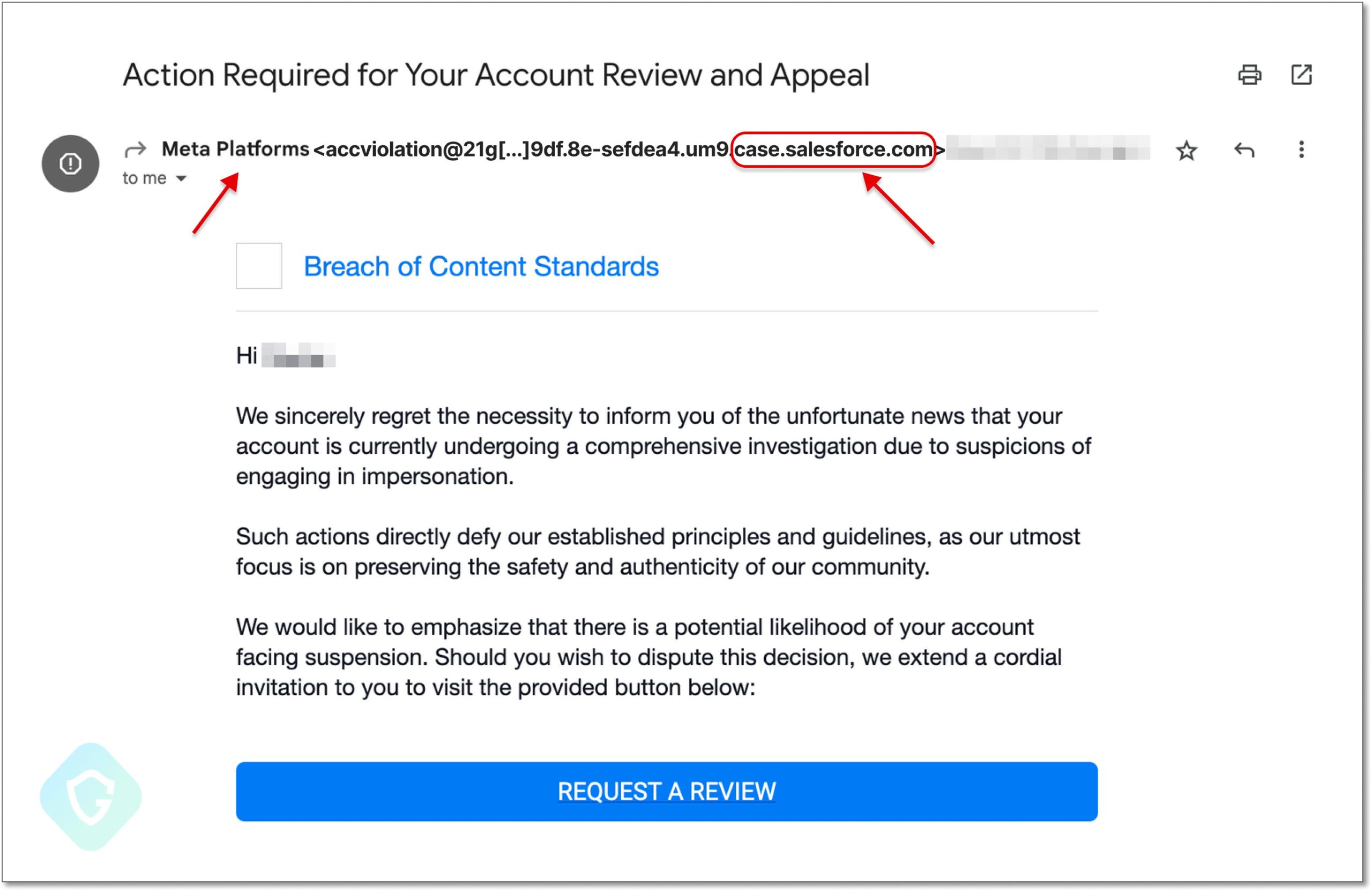
Task: Click the broken image placeholder checkbox
Action: click(258, 267)
